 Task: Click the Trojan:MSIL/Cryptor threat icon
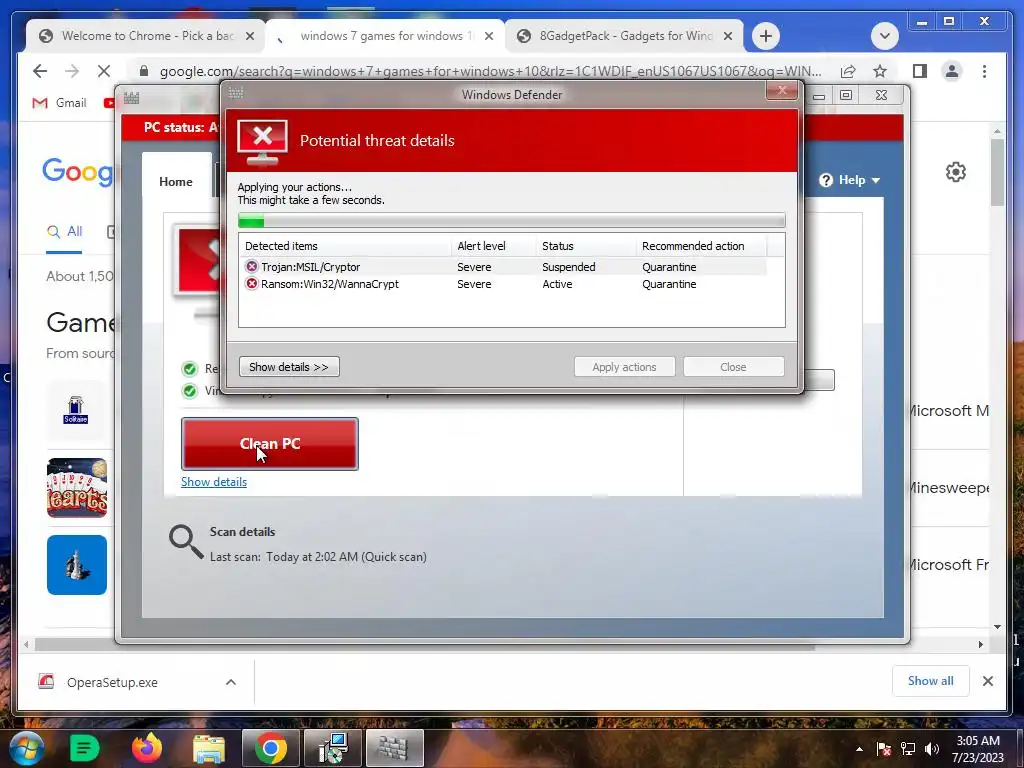coord(251,266)
